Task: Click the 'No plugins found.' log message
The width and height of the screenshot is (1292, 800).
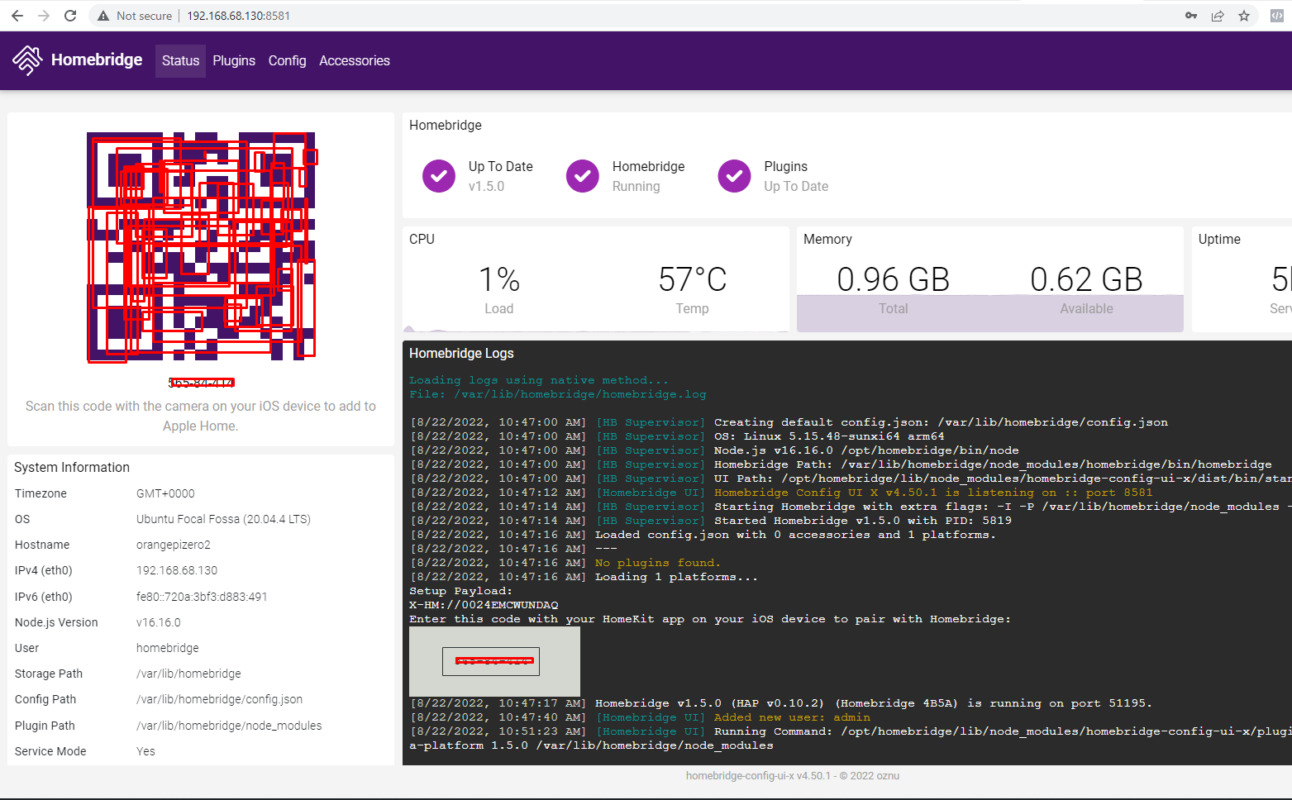Action: click(658, 563)
